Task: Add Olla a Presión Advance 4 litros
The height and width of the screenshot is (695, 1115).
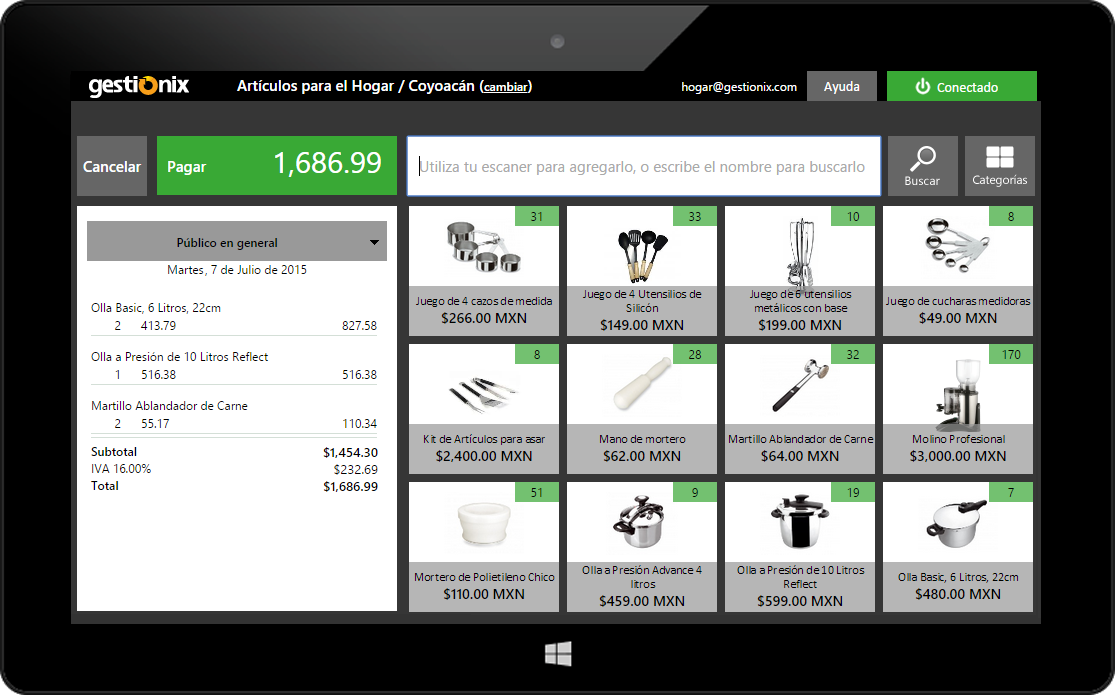Action: click(642, 546)
